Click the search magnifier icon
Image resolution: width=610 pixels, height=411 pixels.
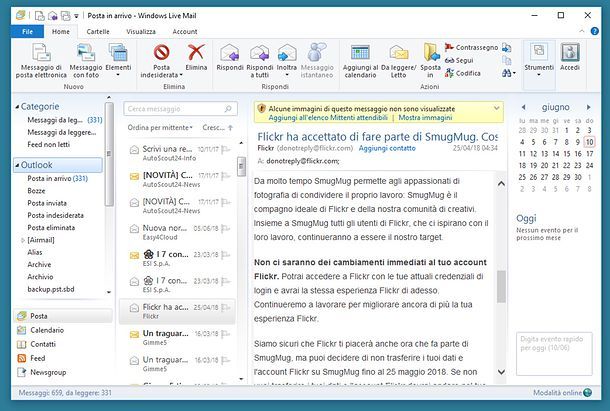[228, 109]
